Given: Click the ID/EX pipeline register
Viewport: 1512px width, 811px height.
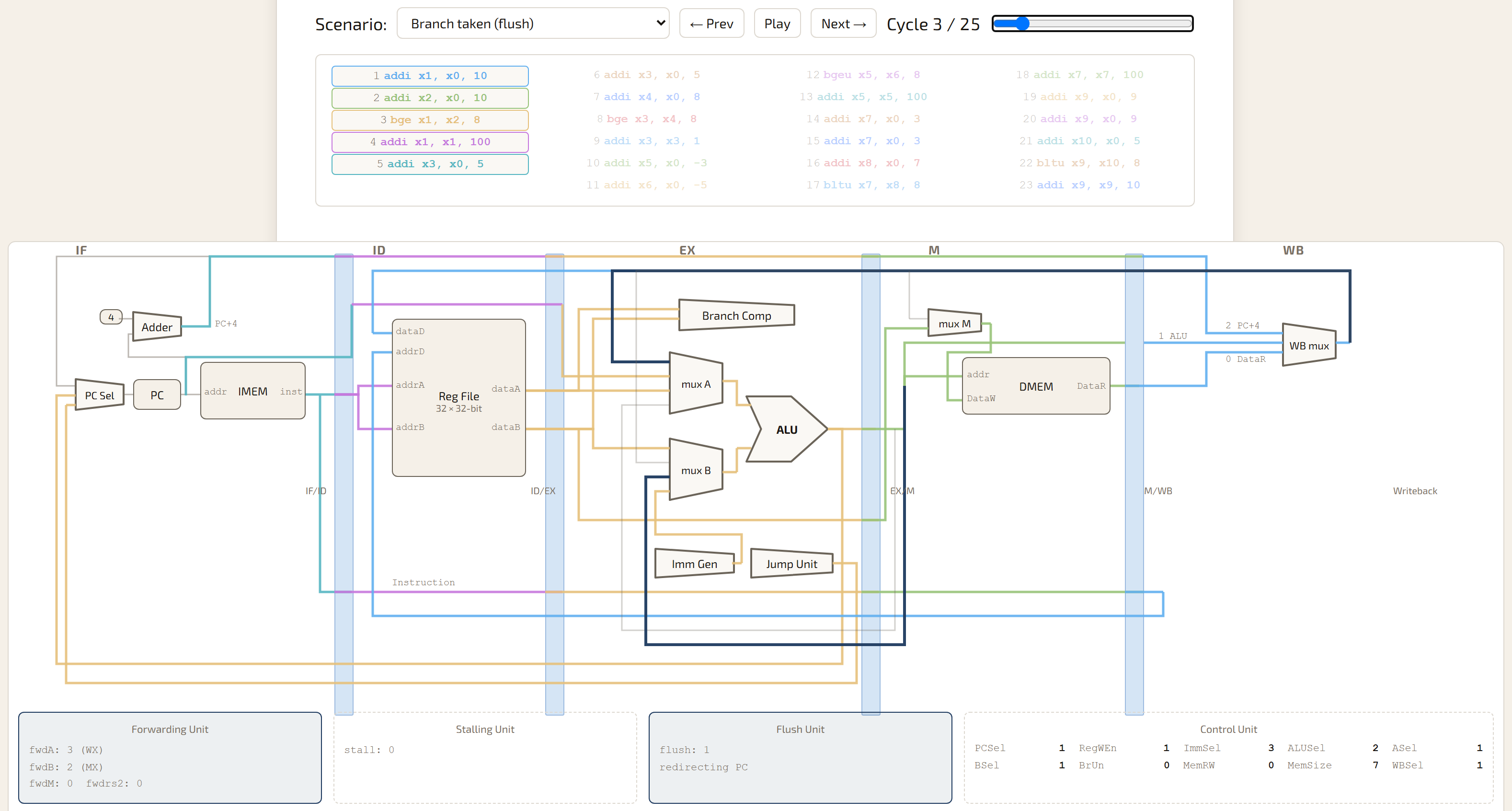Looking at the screenshot, I should pos(555,485).
